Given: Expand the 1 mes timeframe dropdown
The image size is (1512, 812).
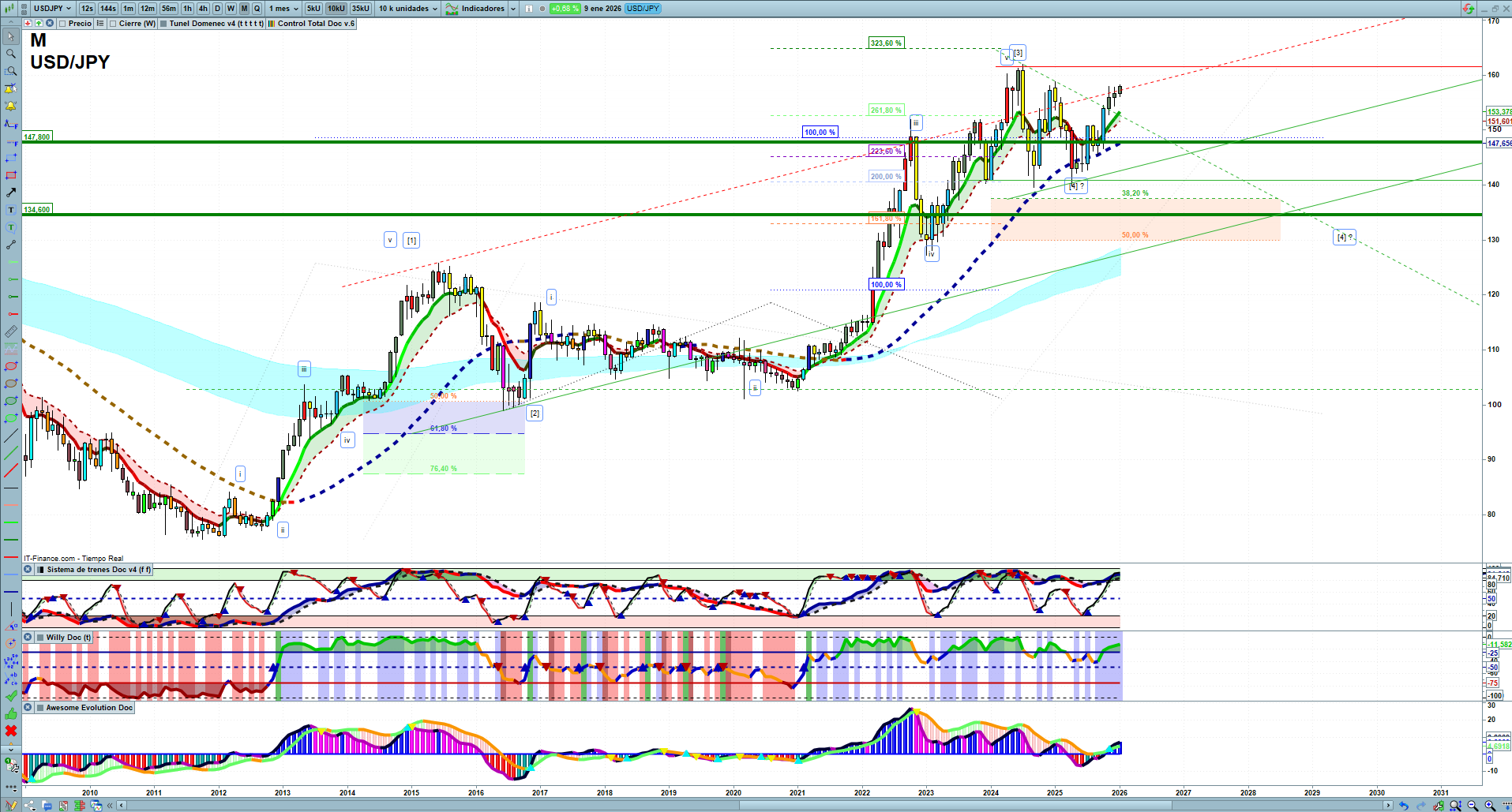Looking at the screenshot, I should (x=284, y=8).
